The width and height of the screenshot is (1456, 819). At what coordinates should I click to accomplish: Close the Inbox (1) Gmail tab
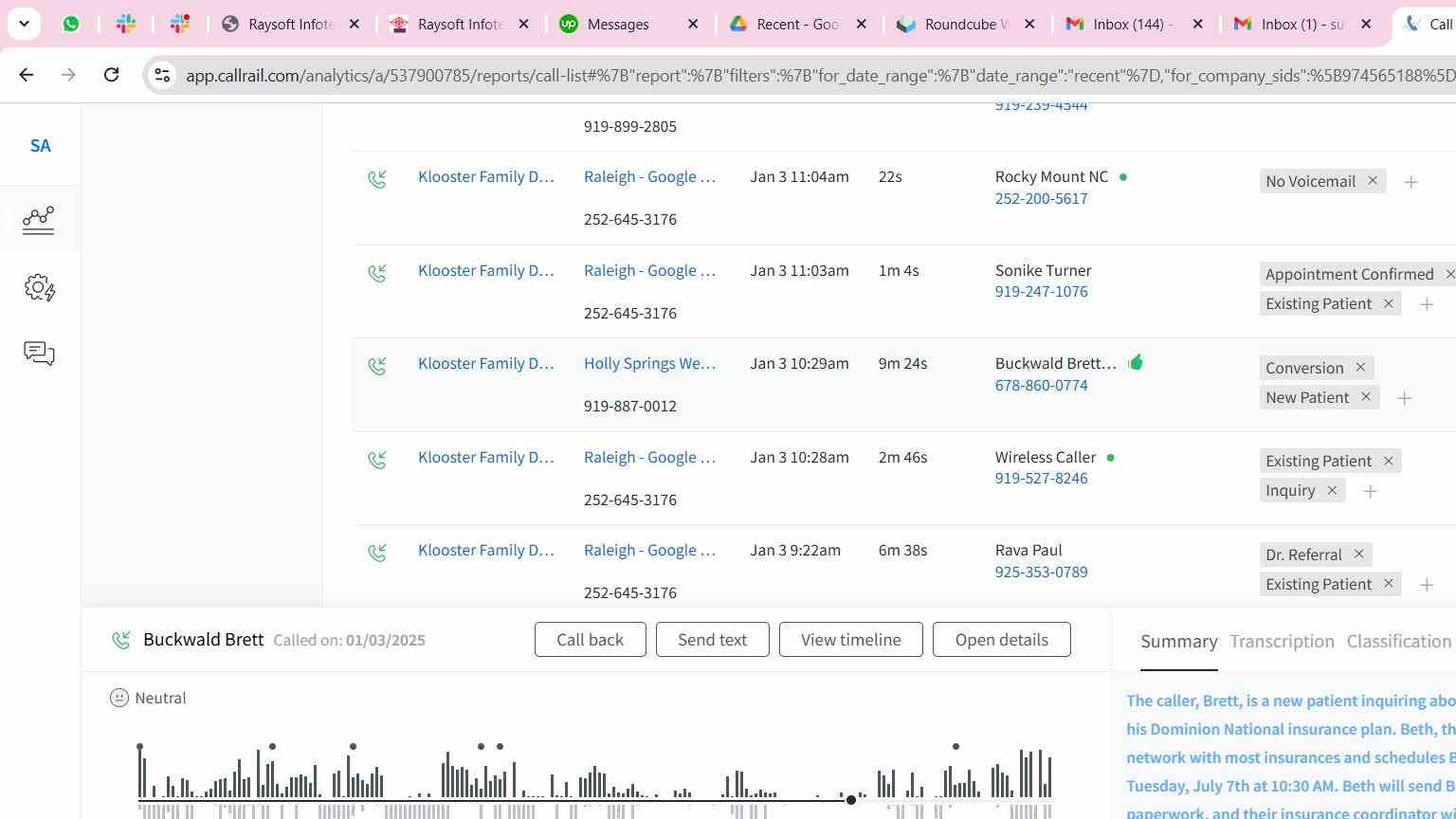1366,24
